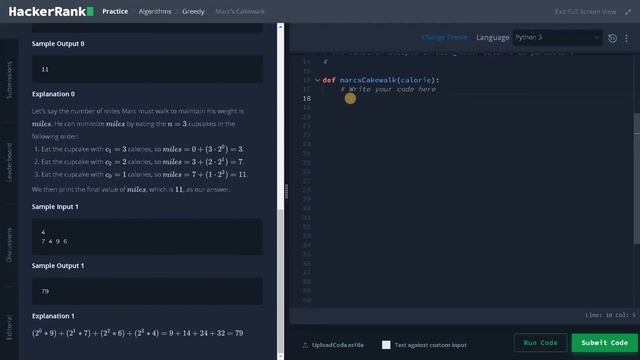Click the 'Sample Input 1' heading

click(55, 207)
